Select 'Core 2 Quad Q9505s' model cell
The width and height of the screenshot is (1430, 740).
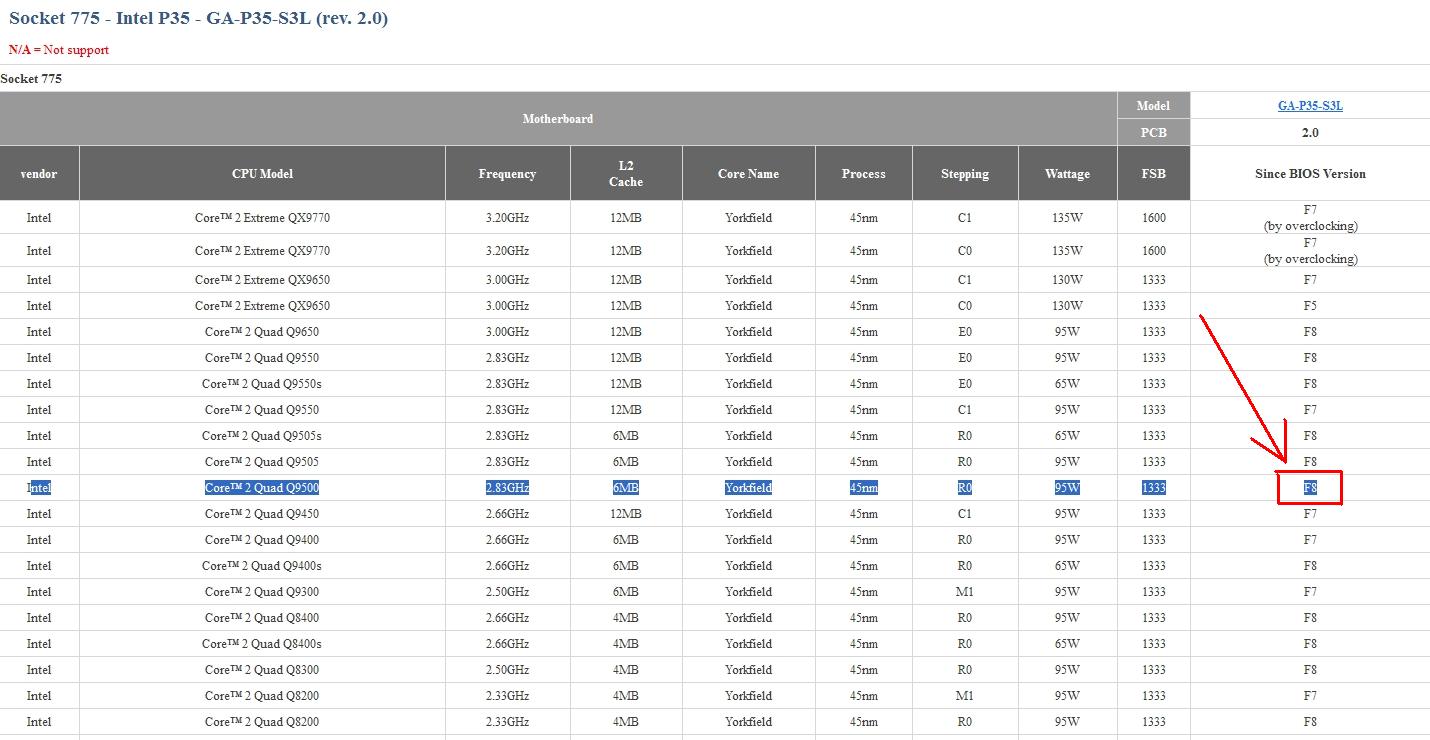pos(262,436)
